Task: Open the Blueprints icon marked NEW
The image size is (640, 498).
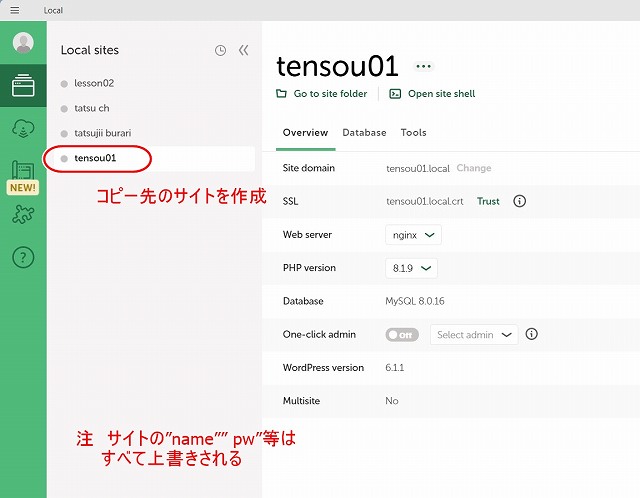Action: click(23, 174)
